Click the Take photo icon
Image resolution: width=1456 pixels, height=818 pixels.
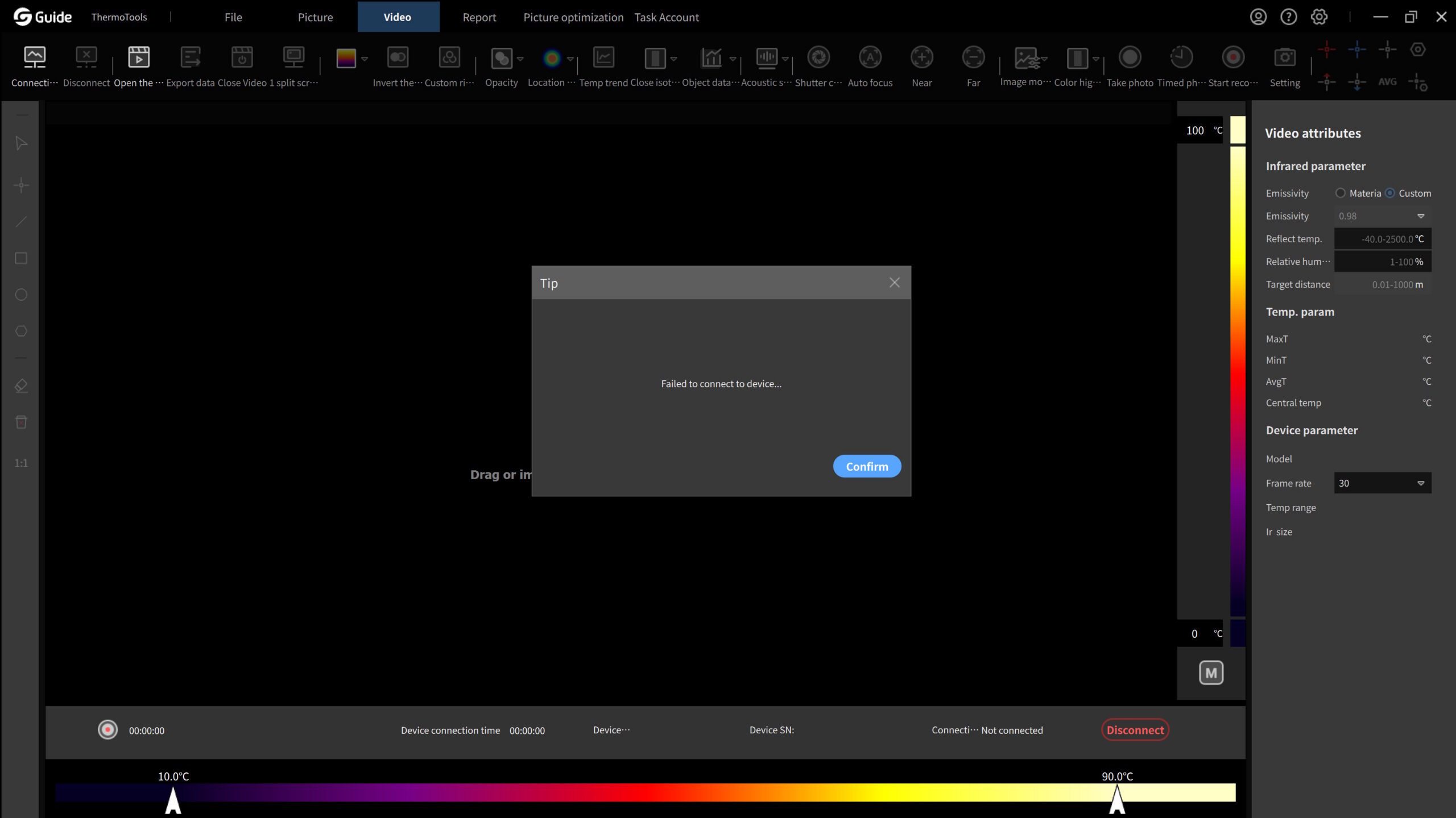click(x=1130, y=58)
